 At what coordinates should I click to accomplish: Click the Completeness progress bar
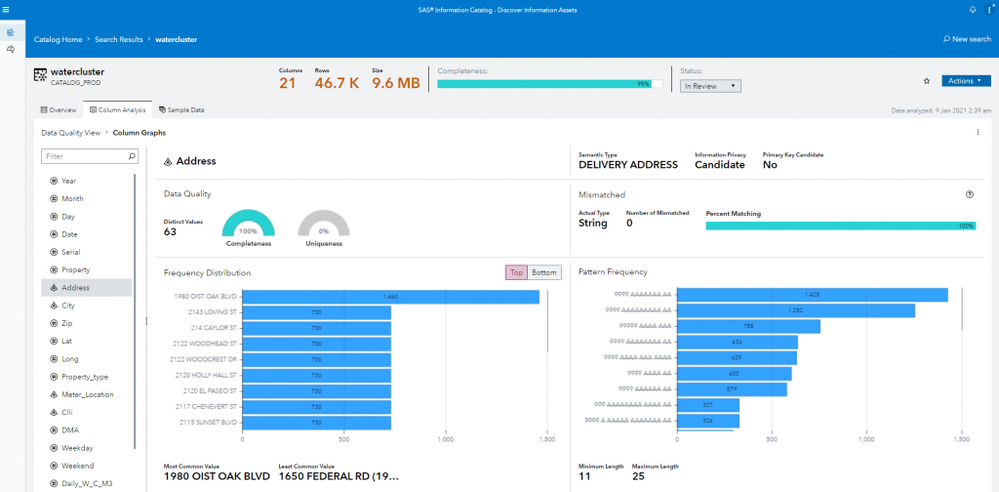tap(549, 84)
